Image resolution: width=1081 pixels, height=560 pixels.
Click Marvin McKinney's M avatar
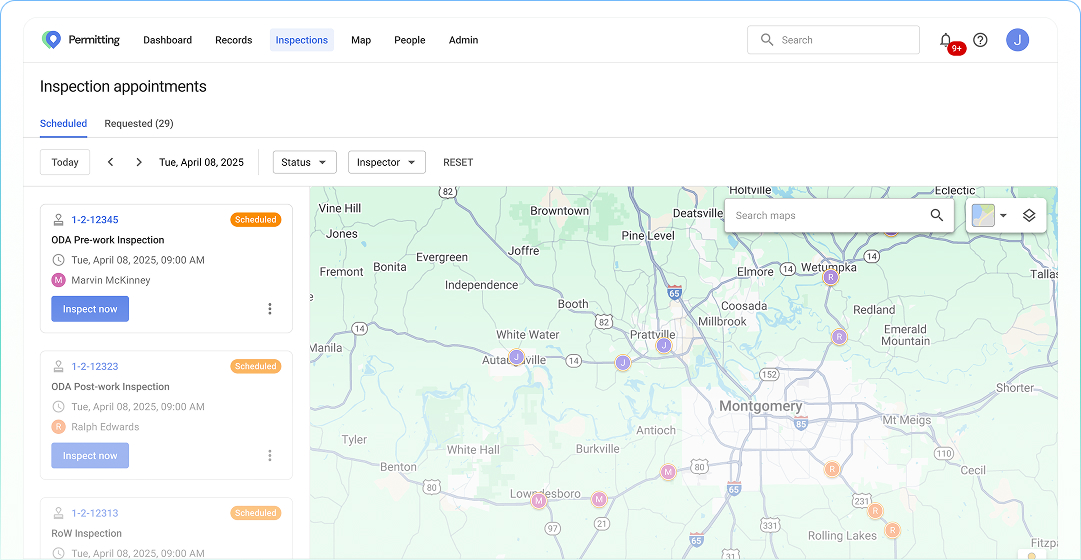[x=59, y=280]
